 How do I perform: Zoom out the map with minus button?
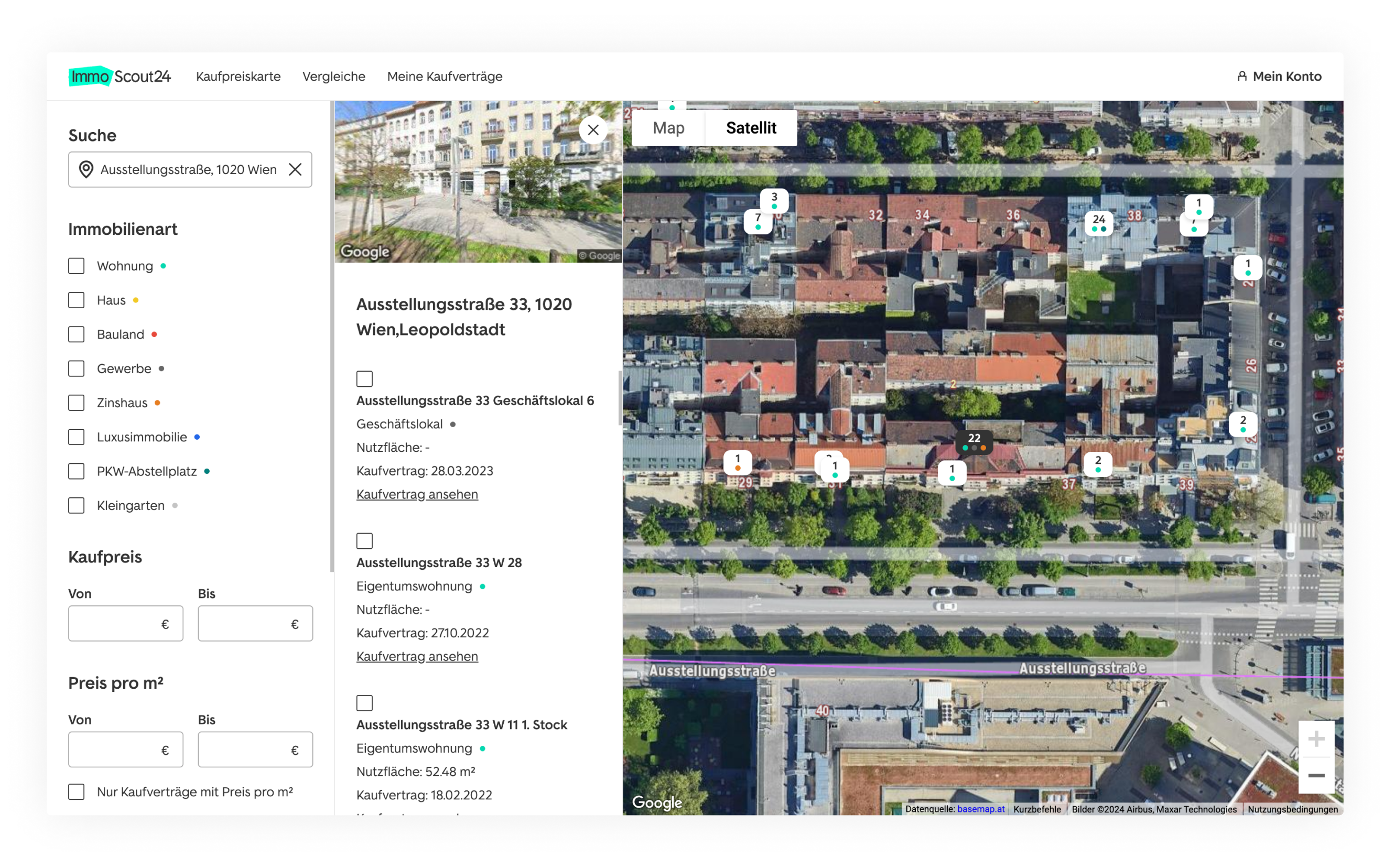pos(1316,776)
